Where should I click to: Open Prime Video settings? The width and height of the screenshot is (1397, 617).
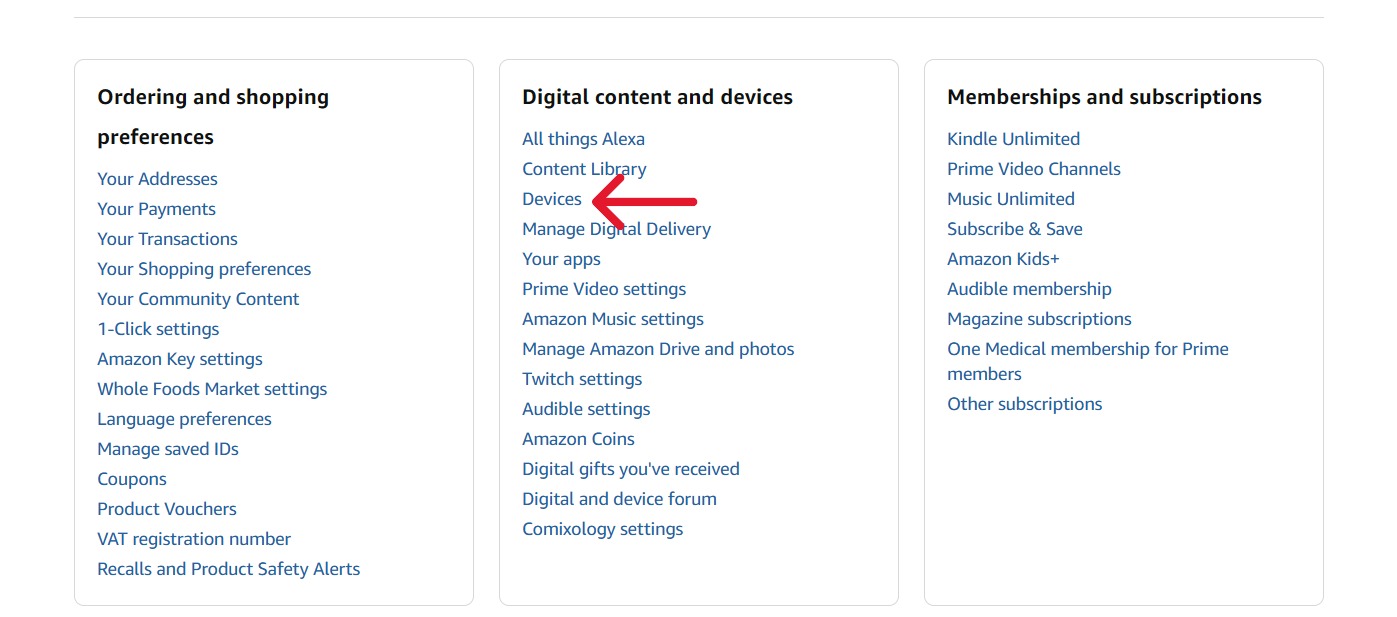(x=604, y=289)
